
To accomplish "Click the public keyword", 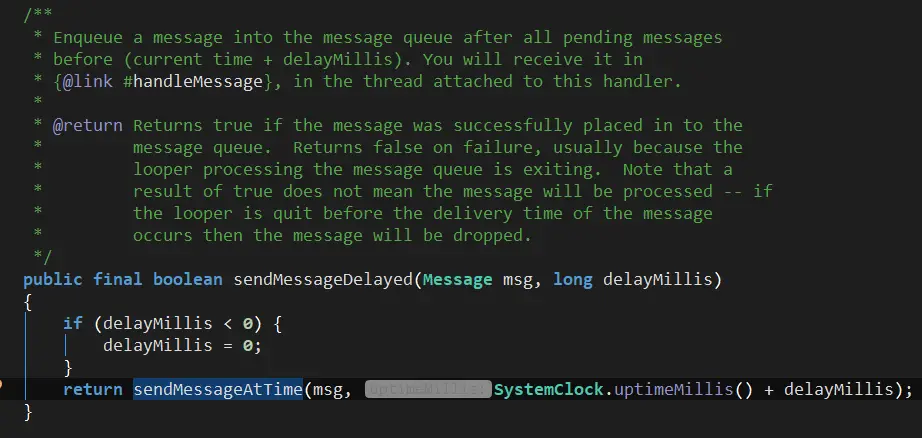I will (x=53, y=279).
